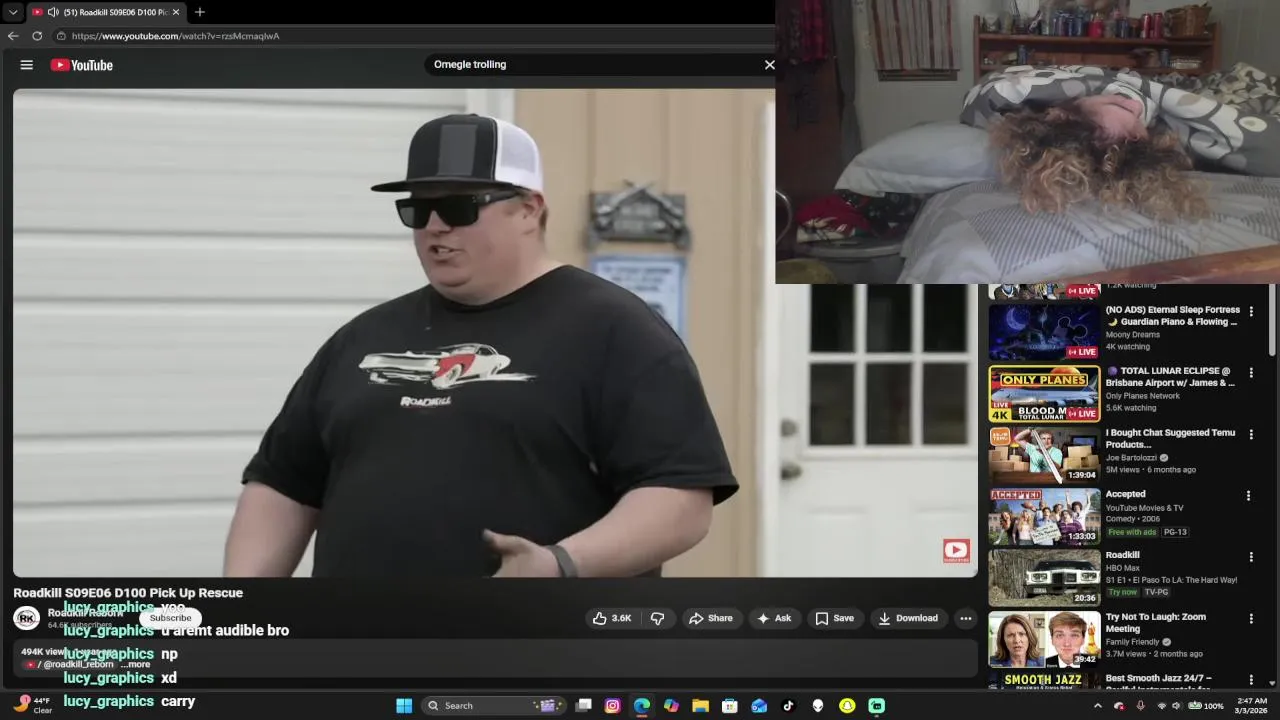Image resolution: width=1280 pixels, height=720 pixels.
Task: Open the battery 100% indicator
Action: pyautogui.click(x=1207, y=705)
